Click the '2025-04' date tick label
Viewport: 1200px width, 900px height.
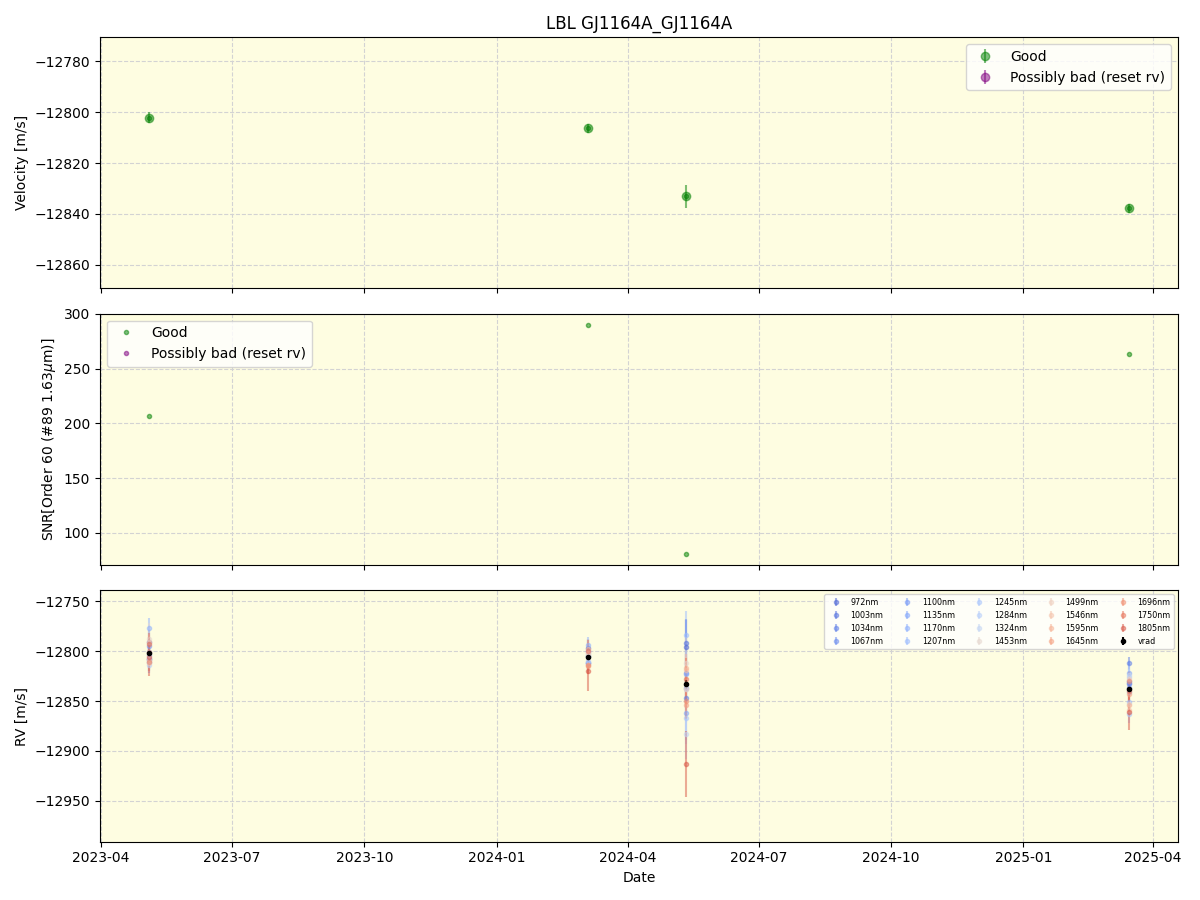[1153, 856]
